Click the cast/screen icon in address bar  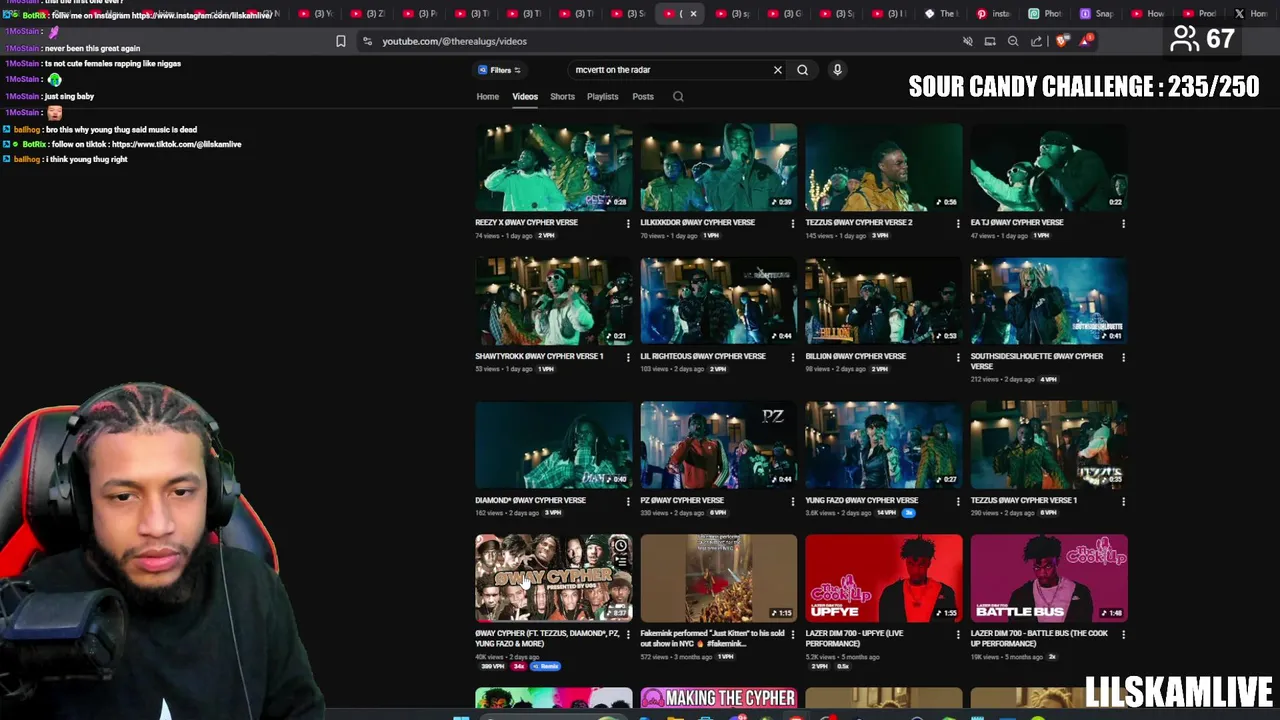[990, 41]
